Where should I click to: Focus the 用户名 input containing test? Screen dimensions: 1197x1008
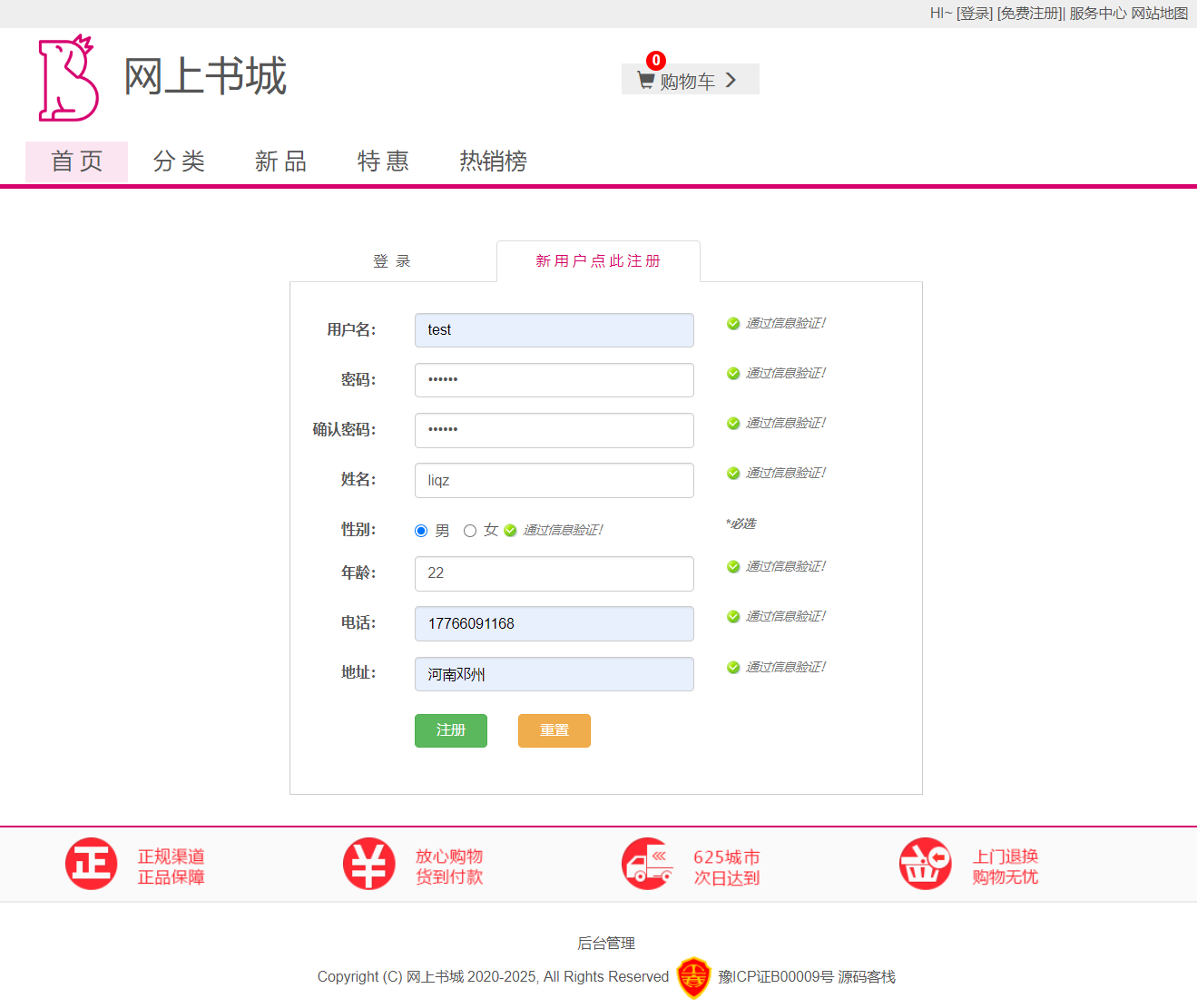(x=554, y=330)
